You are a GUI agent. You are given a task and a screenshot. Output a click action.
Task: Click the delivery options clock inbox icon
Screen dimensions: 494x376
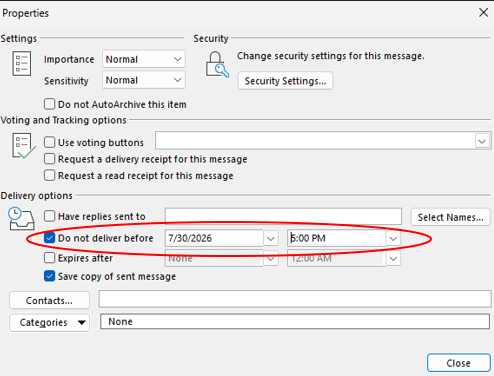point(21,219)
